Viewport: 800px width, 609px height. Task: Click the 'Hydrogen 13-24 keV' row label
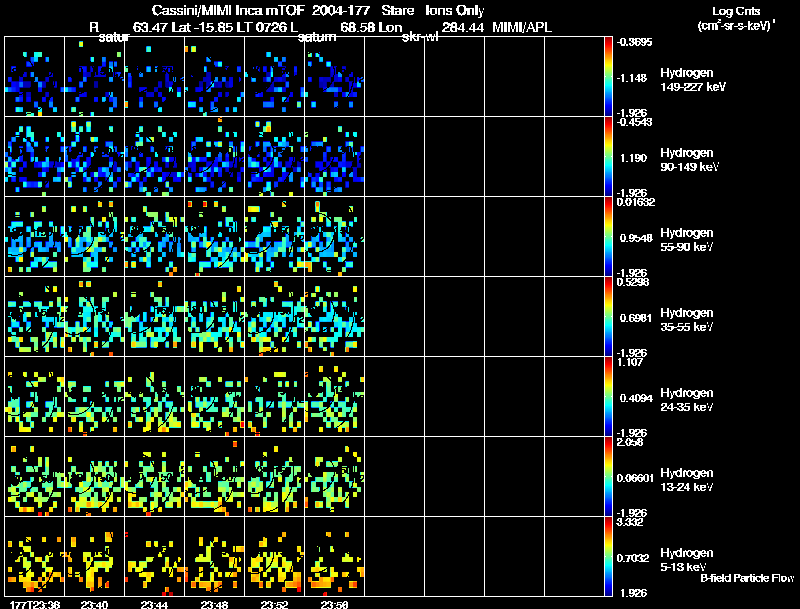coord(687,480)
